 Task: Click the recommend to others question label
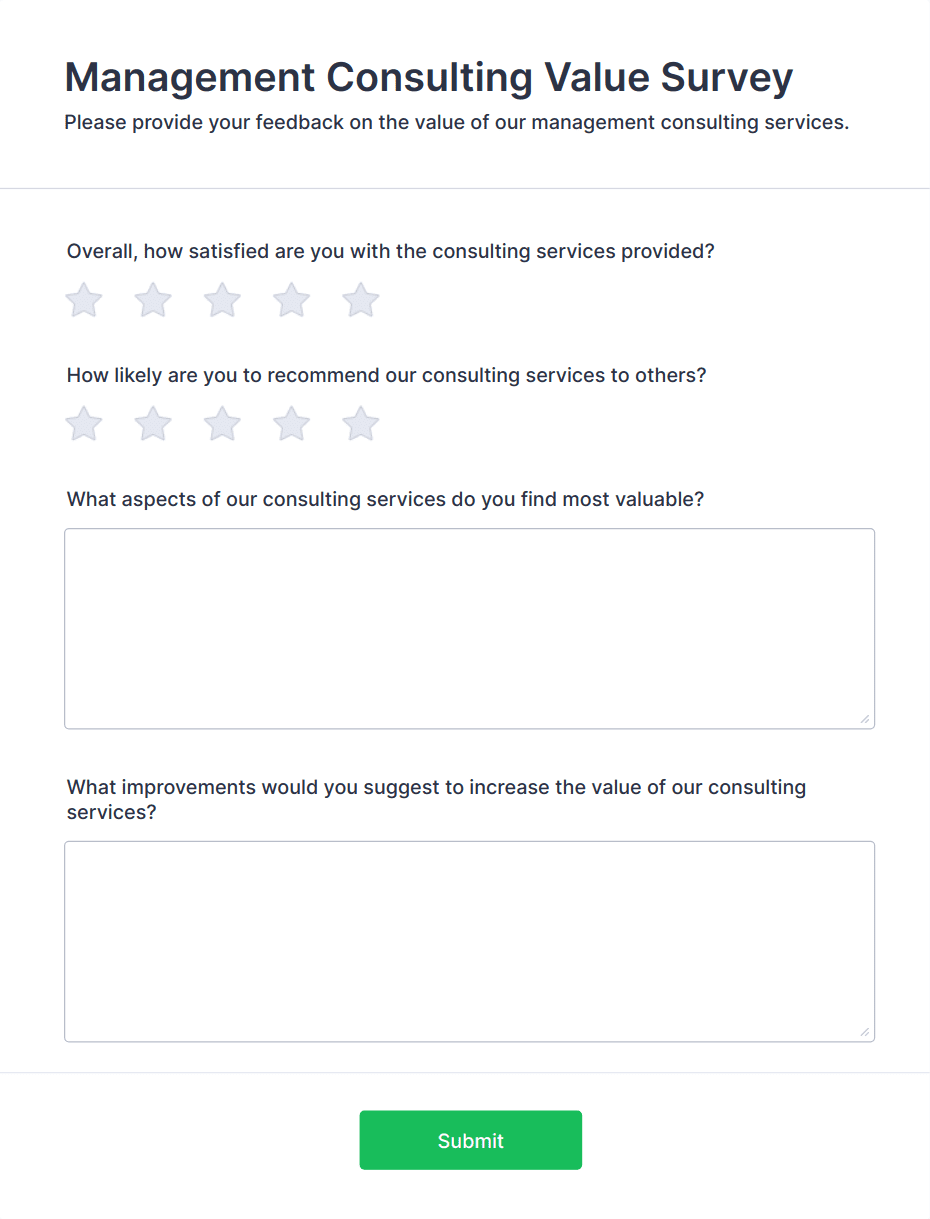click(x=386, y=375)
